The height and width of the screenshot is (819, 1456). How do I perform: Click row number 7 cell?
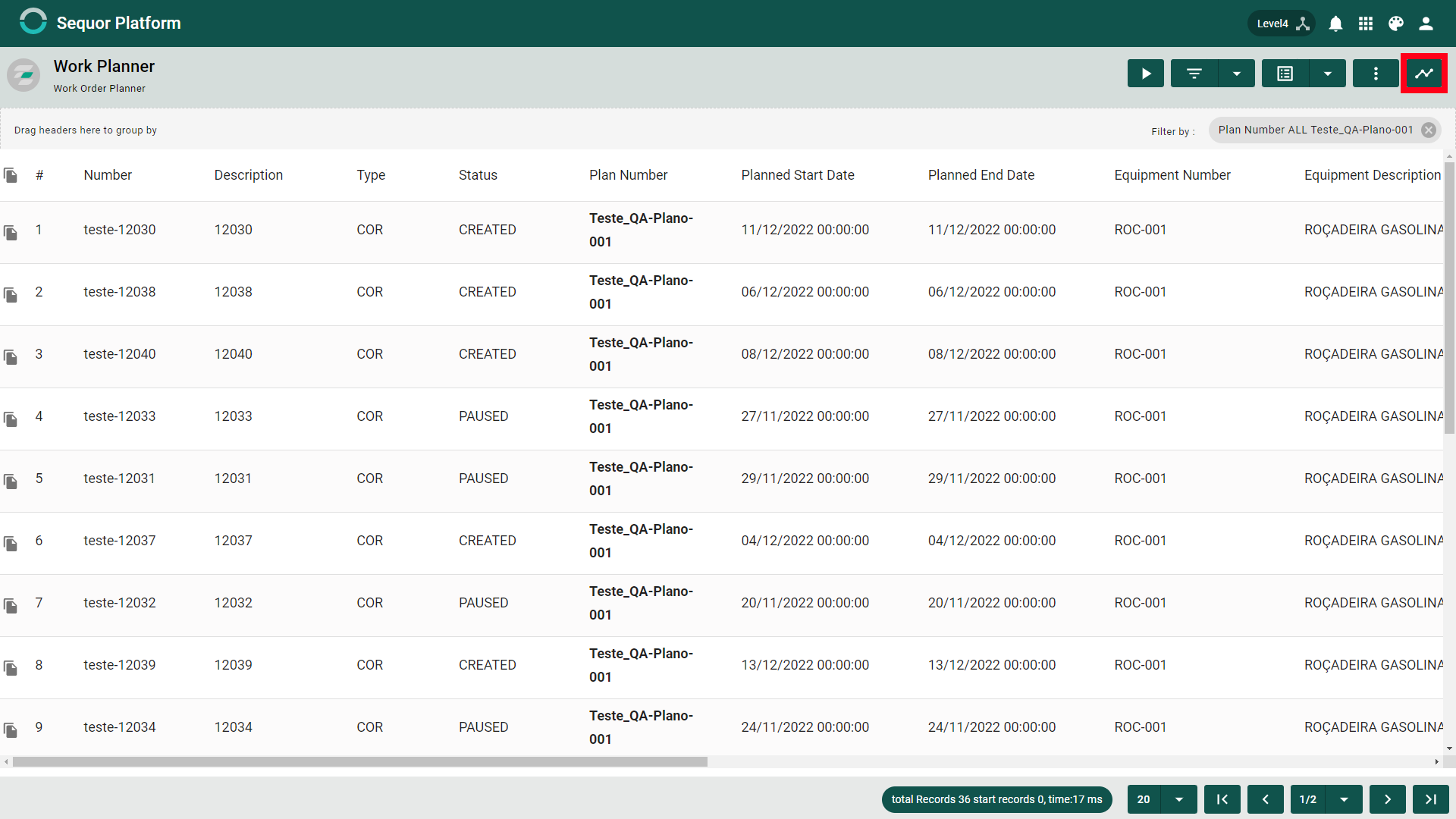pos(39,603)
